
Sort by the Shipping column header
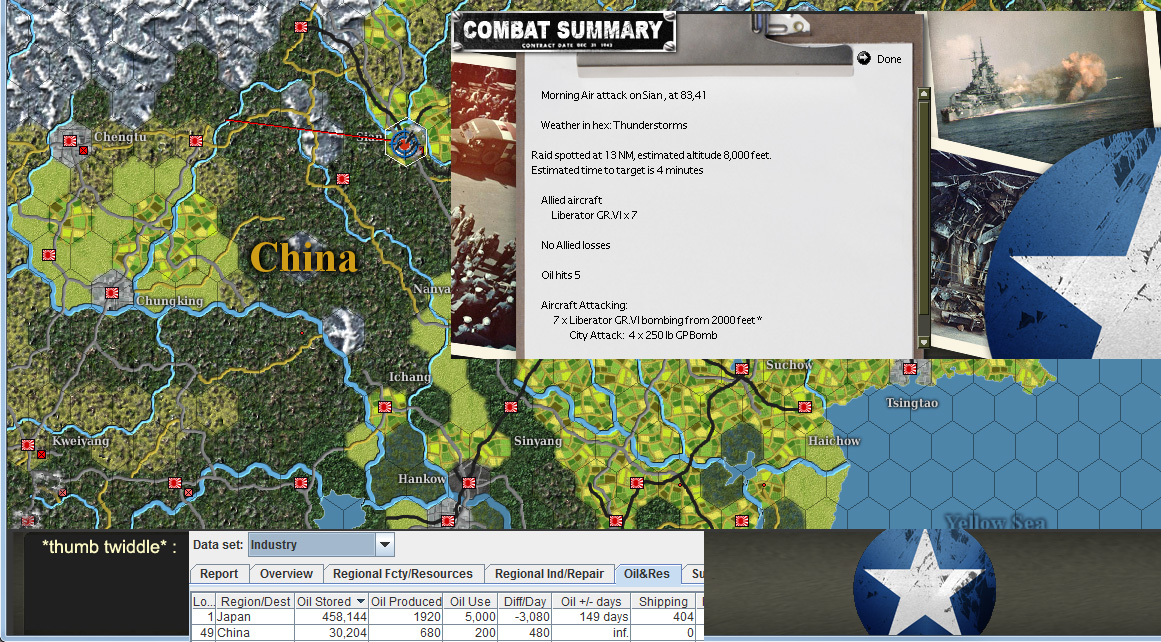point(663,601)
